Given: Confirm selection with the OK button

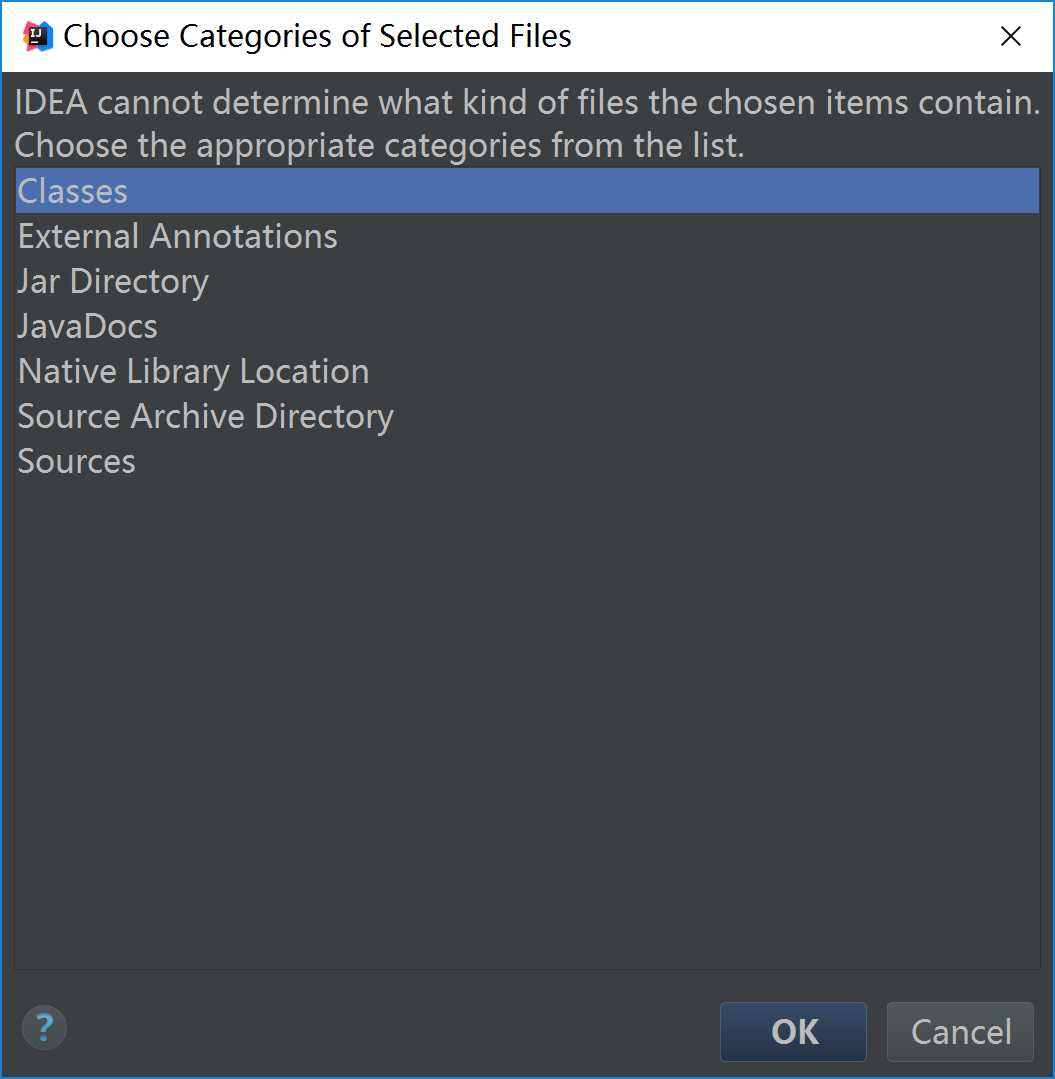Looking at the screenshot, I should coord(793,1032).
